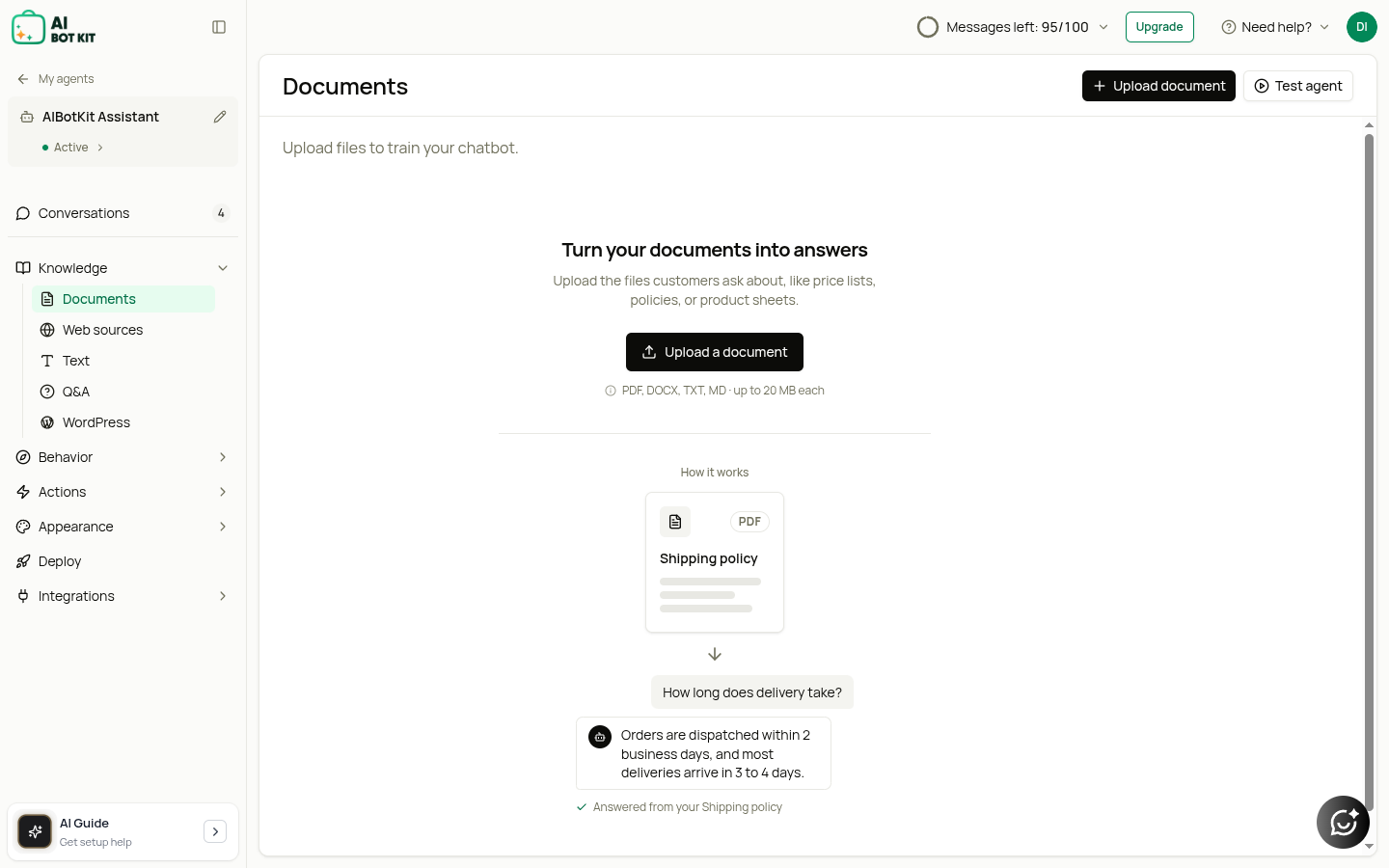
Task: Open the chat assistant bubble icon
Action: [x=1343, y=822]
